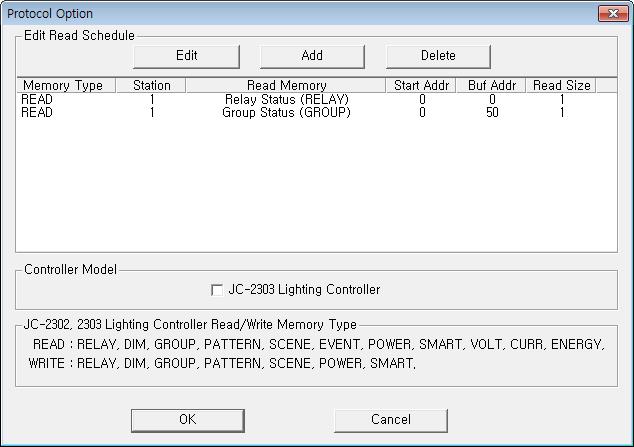Enable JC-2303 Lighting Controller checkbox

click(x=217, y=290)
